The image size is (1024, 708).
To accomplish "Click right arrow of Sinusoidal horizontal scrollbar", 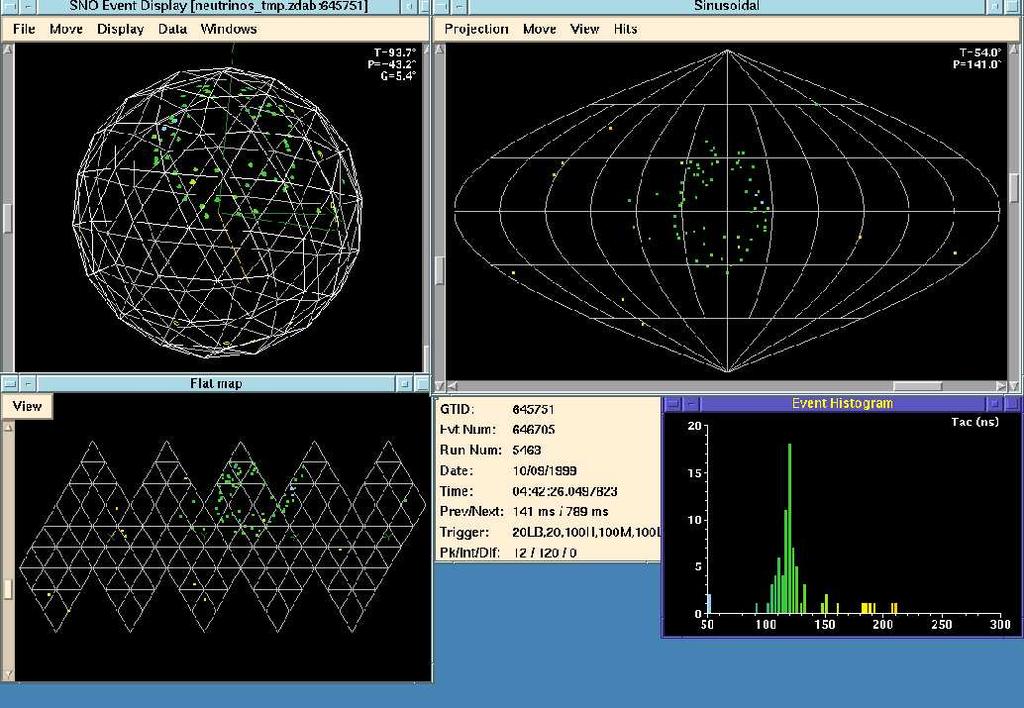I will pos(1002,386).
